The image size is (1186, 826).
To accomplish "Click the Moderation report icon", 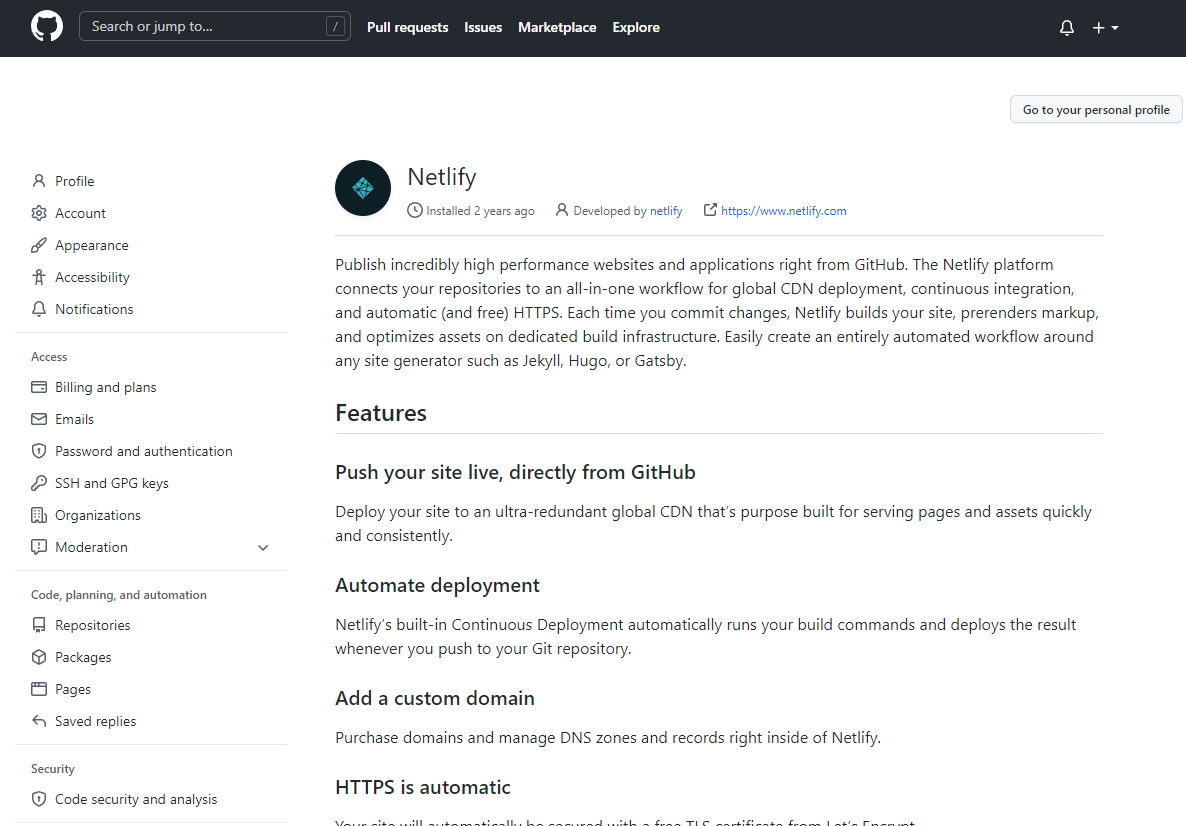I will tap(39, 547).
